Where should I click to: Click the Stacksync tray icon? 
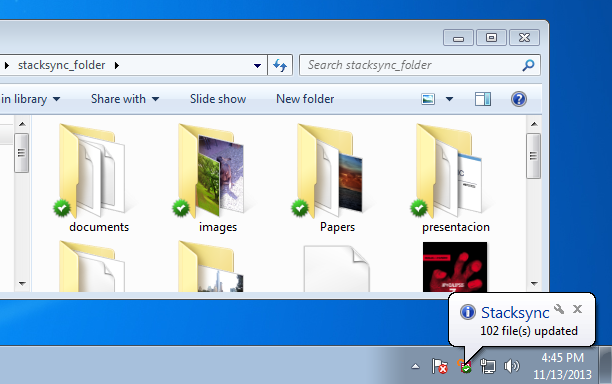pos(465,366)
